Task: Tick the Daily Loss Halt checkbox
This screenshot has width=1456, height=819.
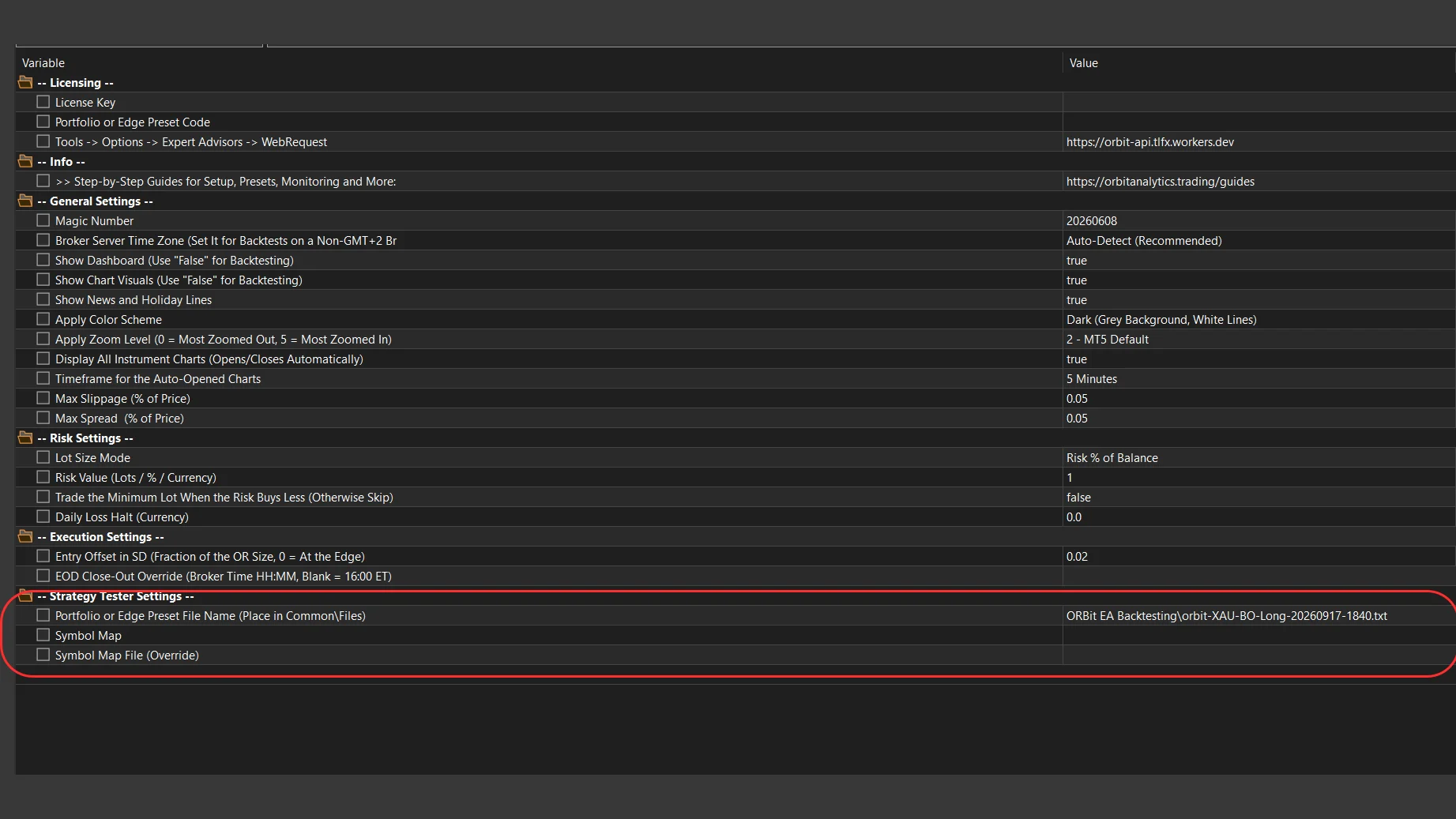Action: coord(43,517)
